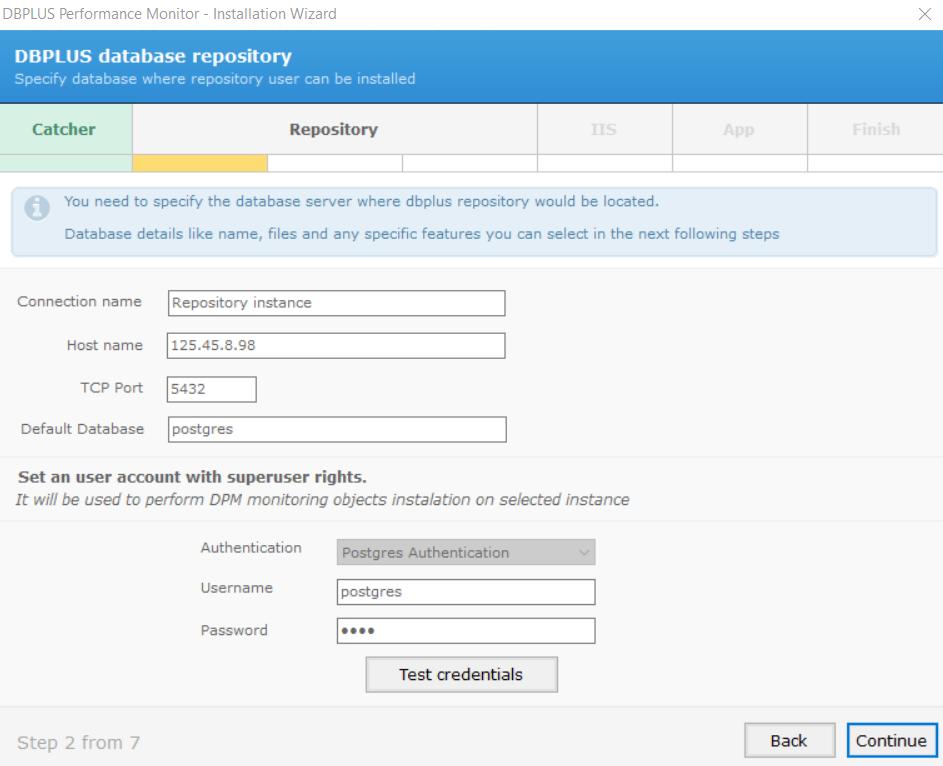
Task: Click the window title "DBPLUS Performance Monitor - Installation Wizard"
Action: click(x=170, y=14)
